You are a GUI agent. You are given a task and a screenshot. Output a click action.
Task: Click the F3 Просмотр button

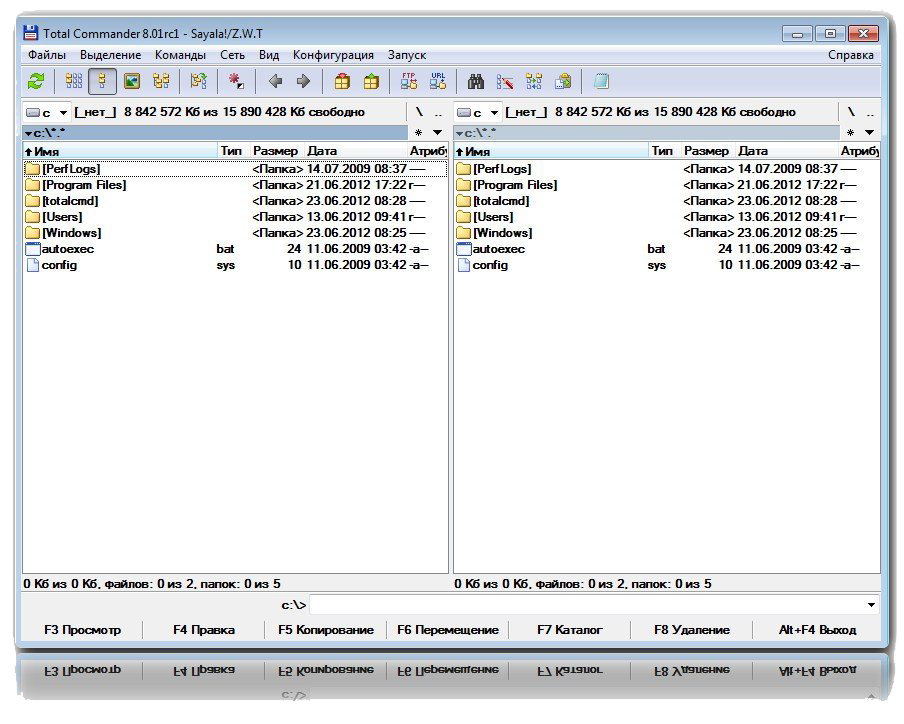(x=82, y=630)
